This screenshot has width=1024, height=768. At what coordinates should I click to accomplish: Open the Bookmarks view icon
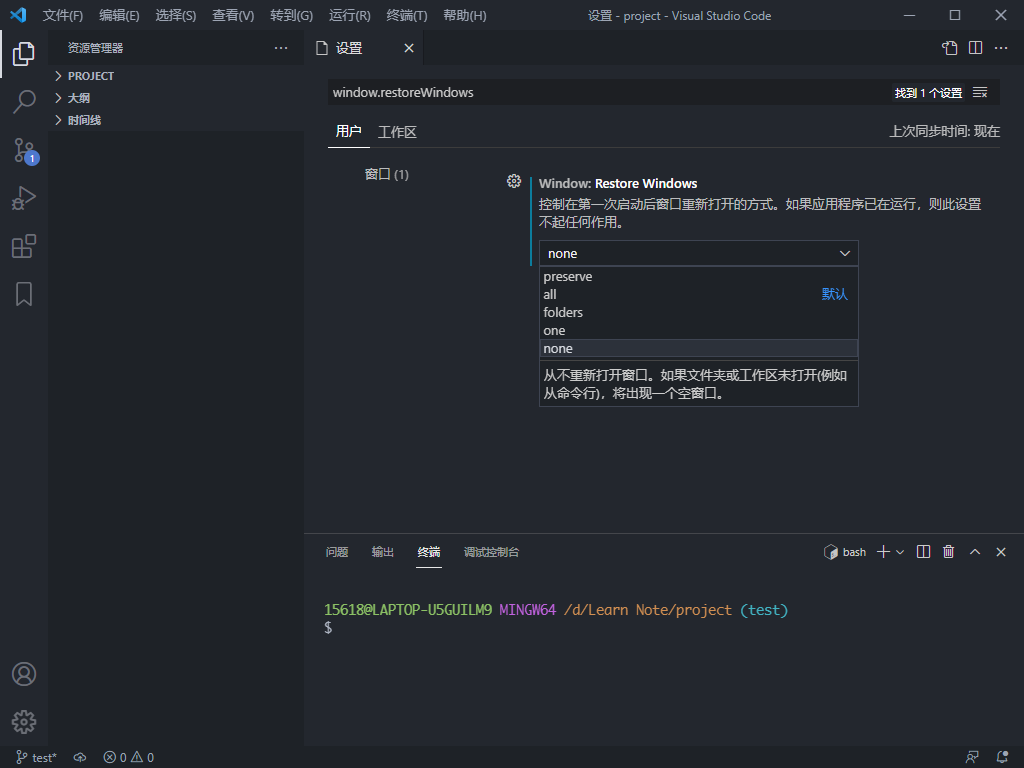24,295
